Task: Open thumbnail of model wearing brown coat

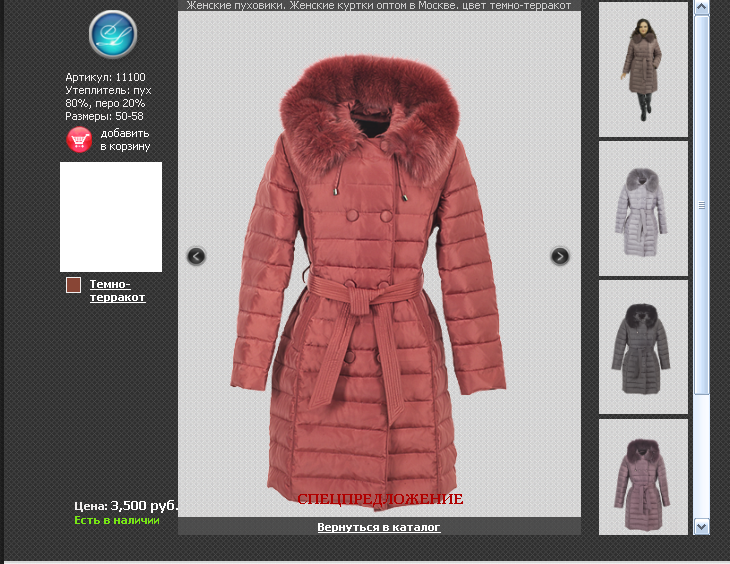Action: (643, 69)
